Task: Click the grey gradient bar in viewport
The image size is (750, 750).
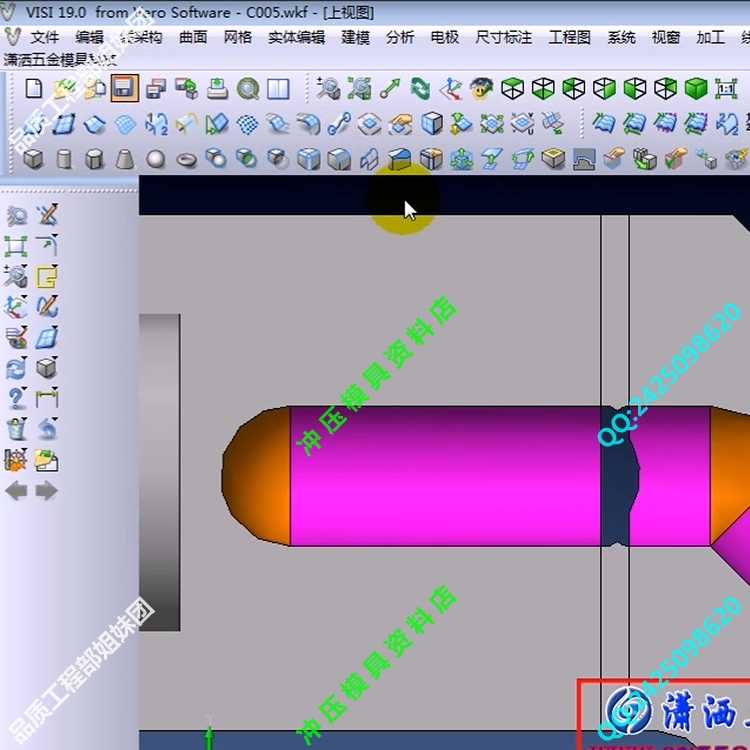Action: tap(160, 473)
